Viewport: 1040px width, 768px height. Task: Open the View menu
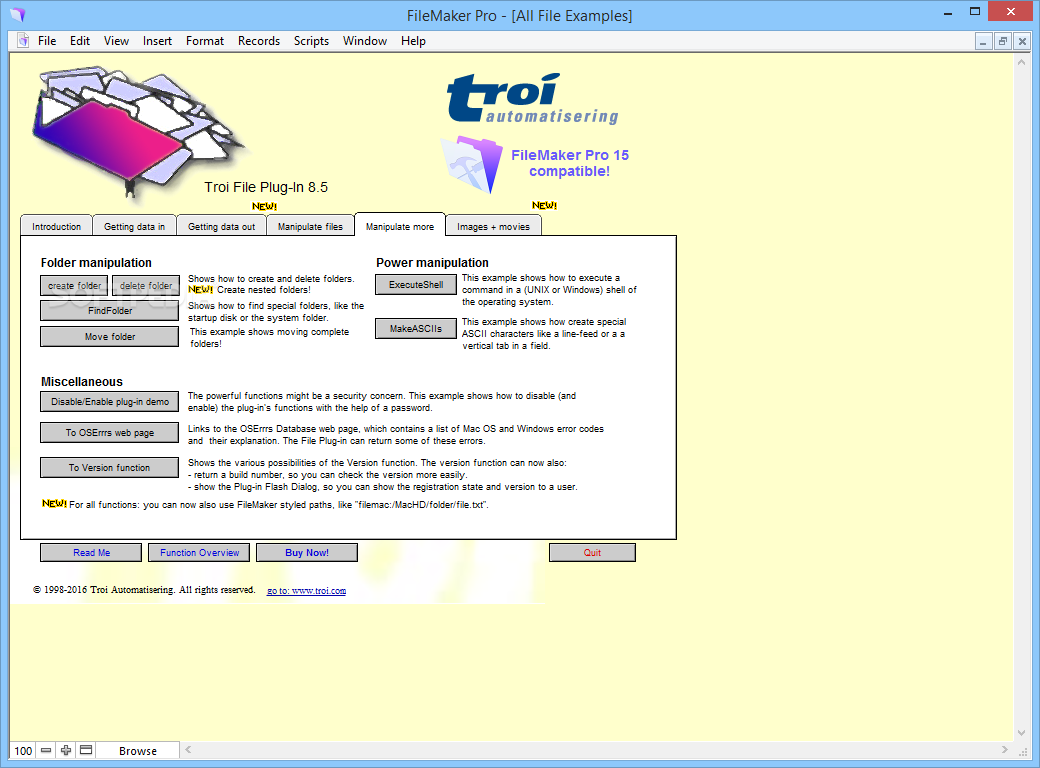coord(116,40)
